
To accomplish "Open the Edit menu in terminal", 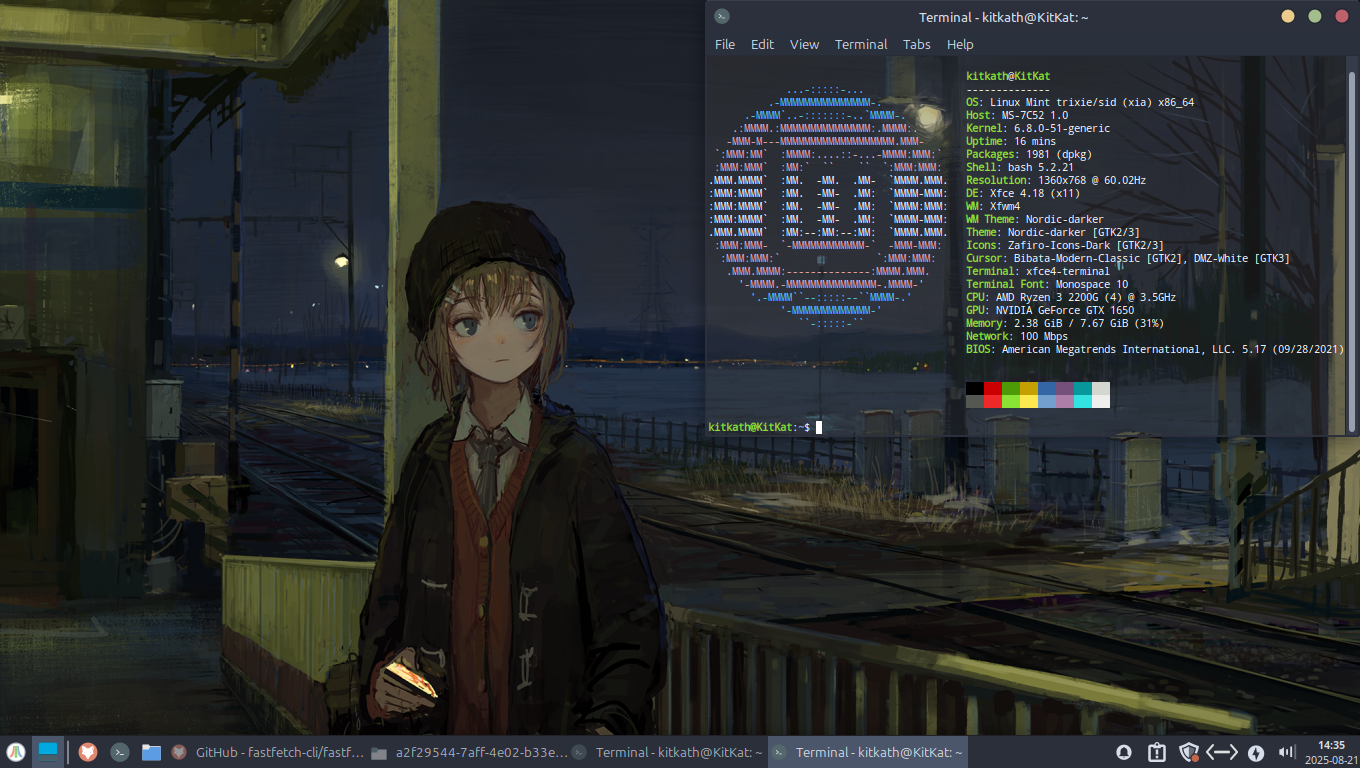I will [x=762, y=44].
